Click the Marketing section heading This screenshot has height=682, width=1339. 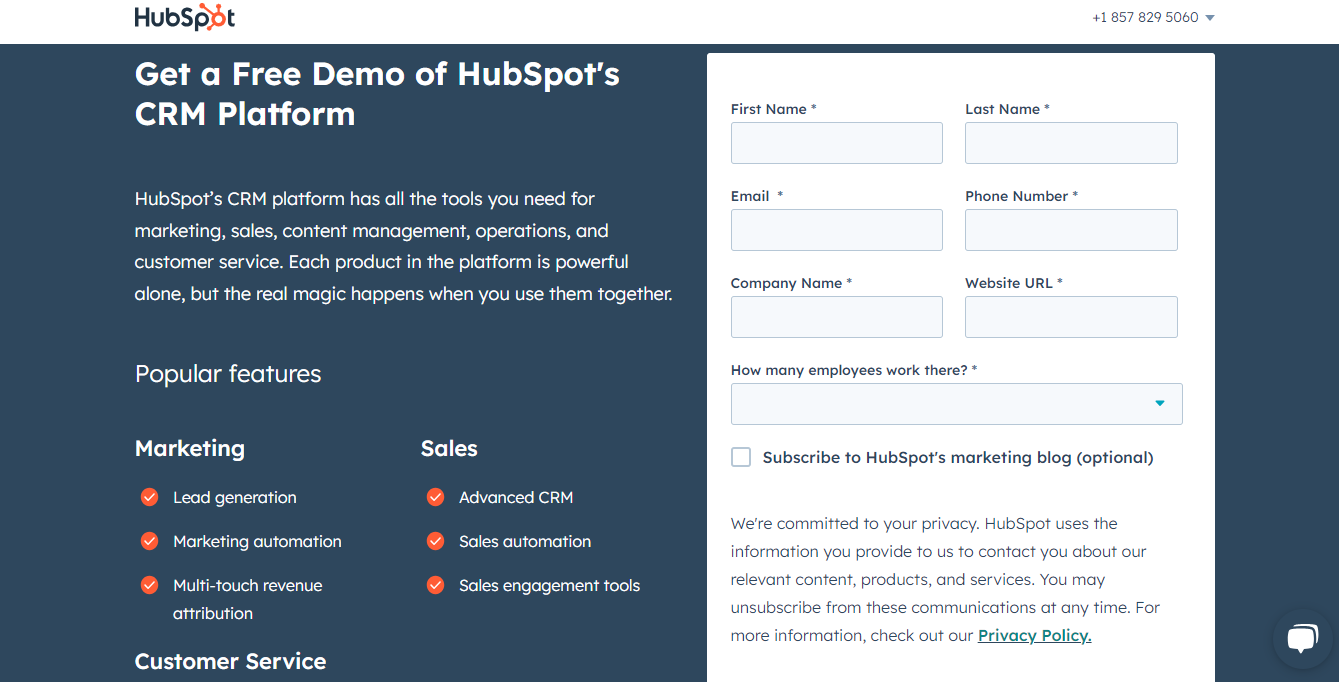pyautogui.click(x=190, y=448)
